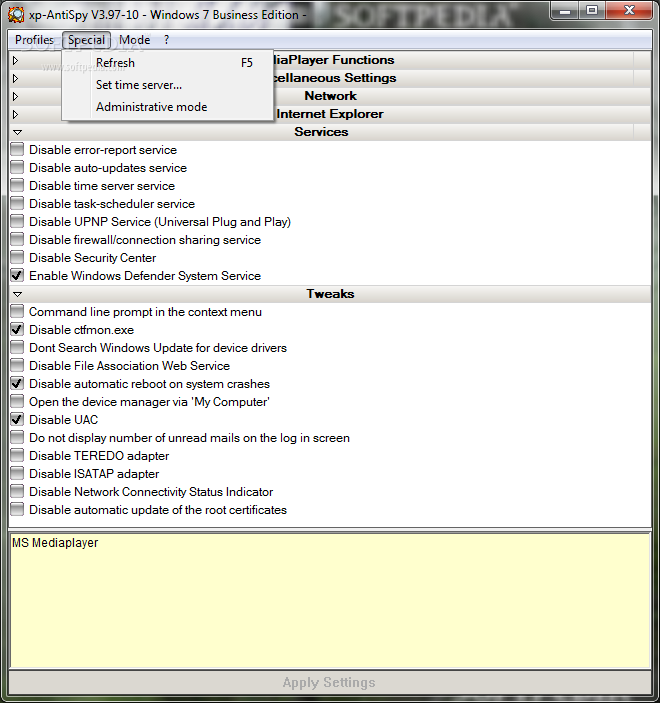
Task: Check Do not display number of unread mails
Action: (17, 437)
